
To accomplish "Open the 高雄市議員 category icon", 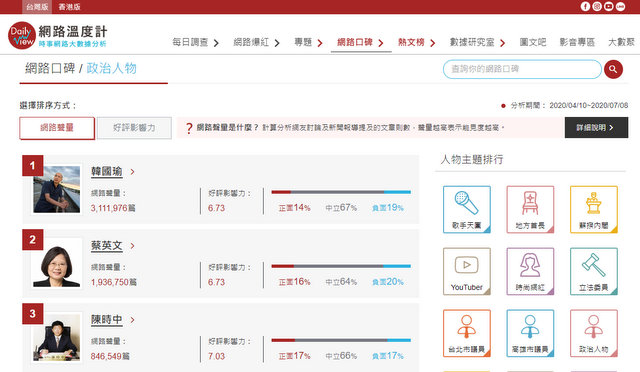I will (530, 333).
